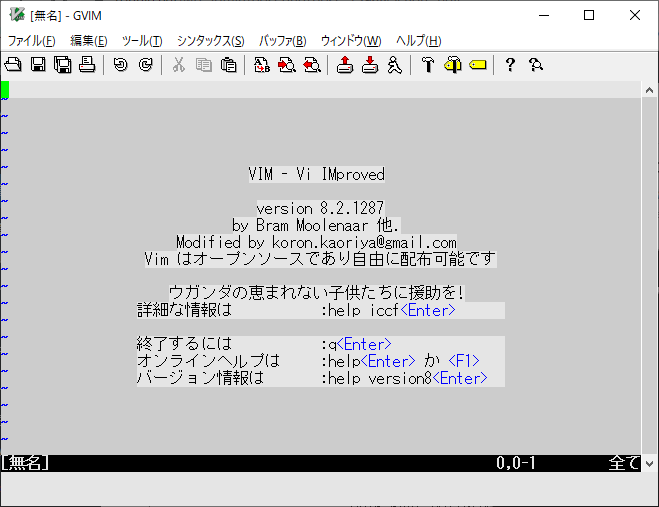Click the 'オンラインヘルプは' label

pyautogui.click(x=208, y=361)
